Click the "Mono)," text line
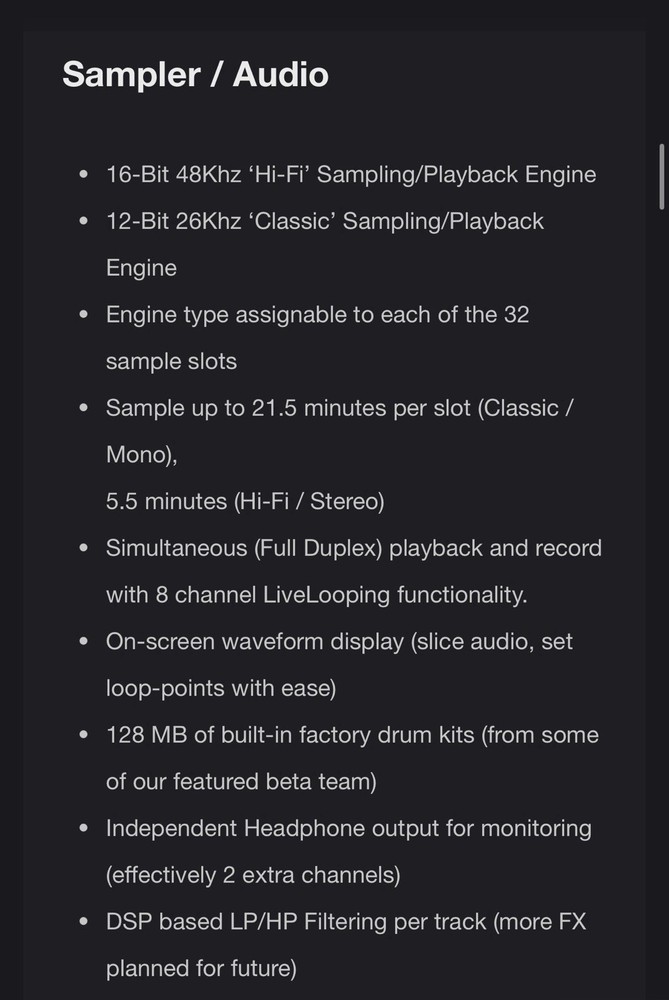 pyautogui.click(x=141, y=455)
